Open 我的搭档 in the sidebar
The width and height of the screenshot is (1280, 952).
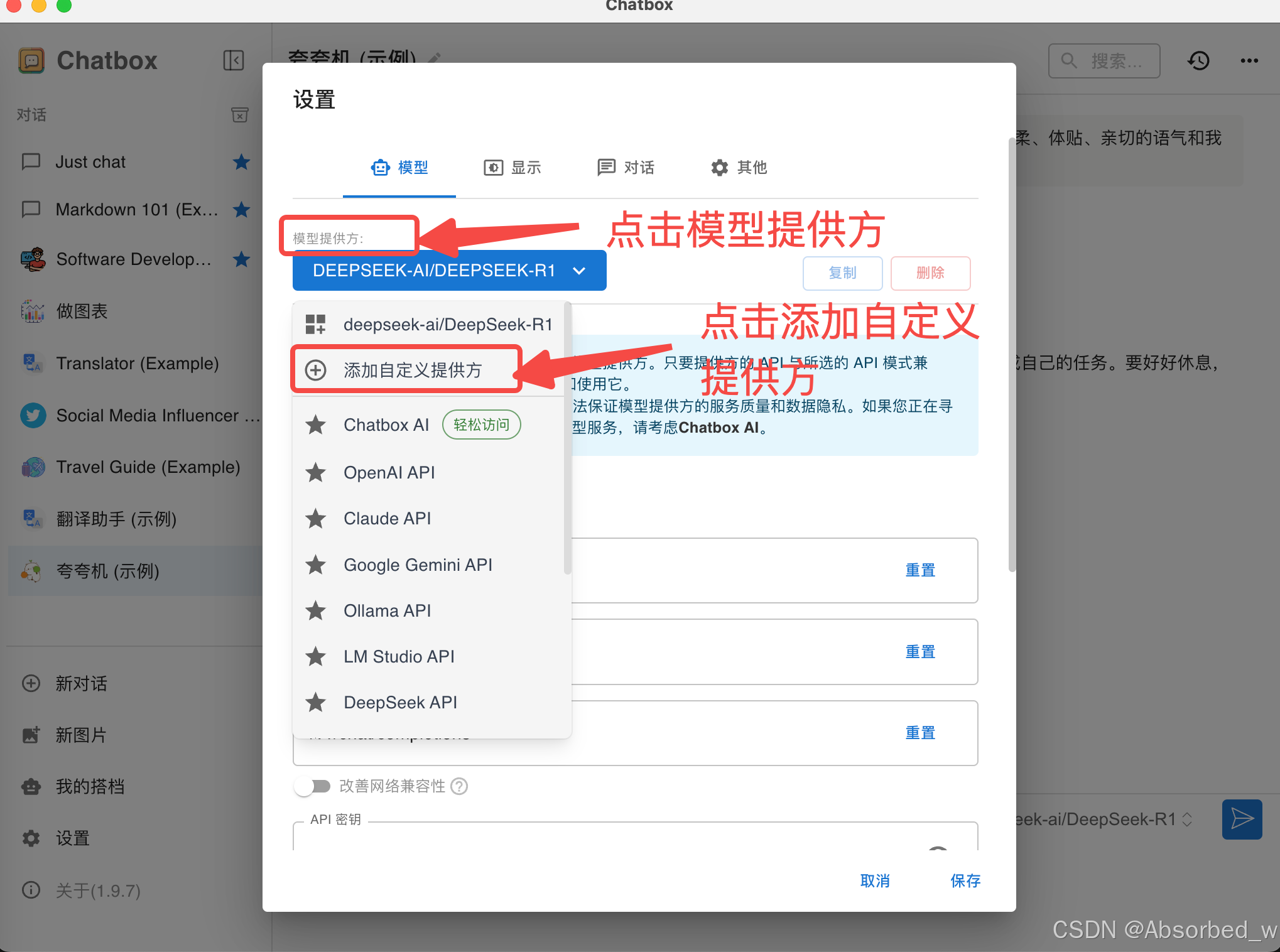tap(90, 786)
